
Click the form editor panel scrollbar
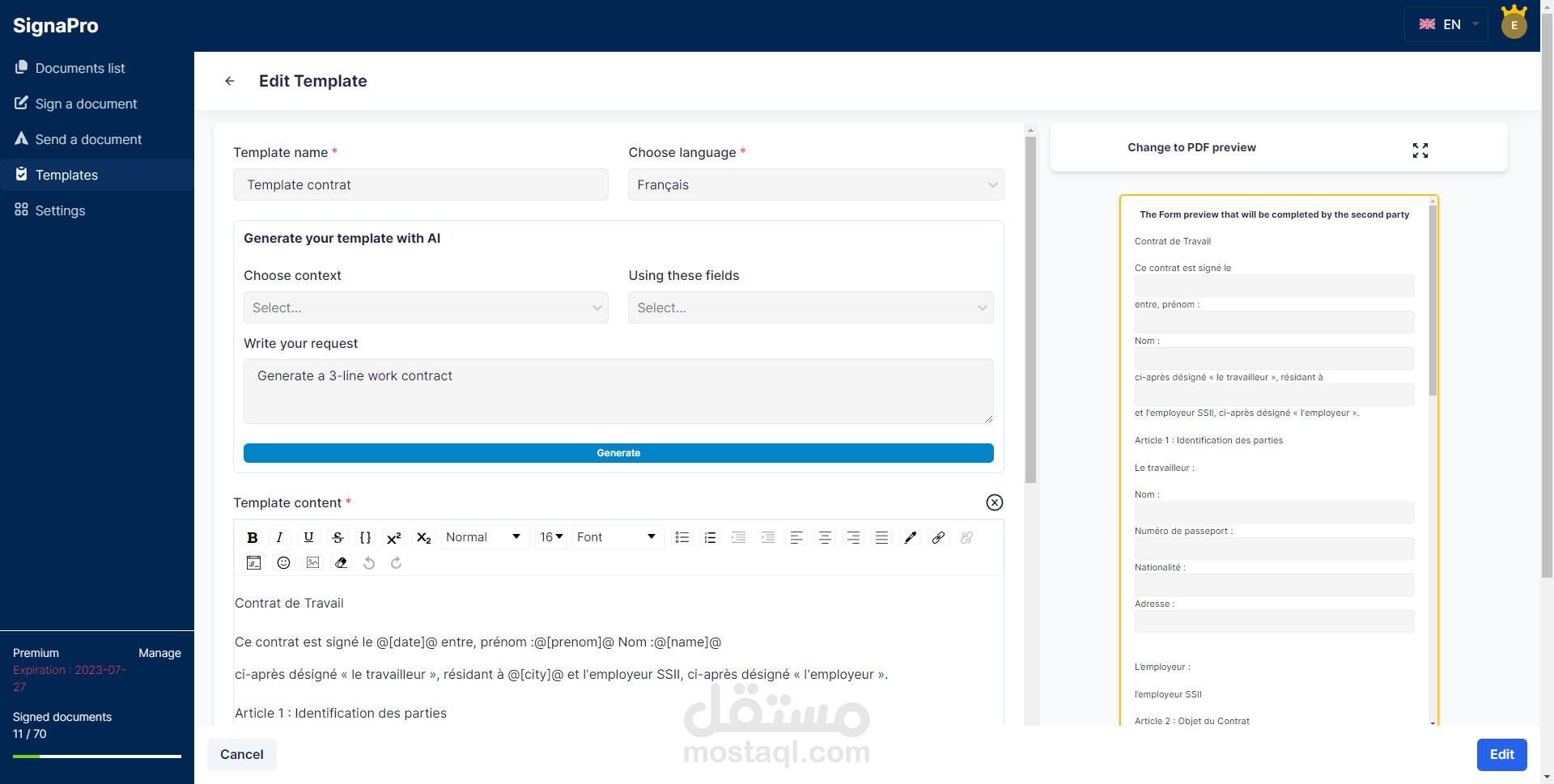[1030, 310]
